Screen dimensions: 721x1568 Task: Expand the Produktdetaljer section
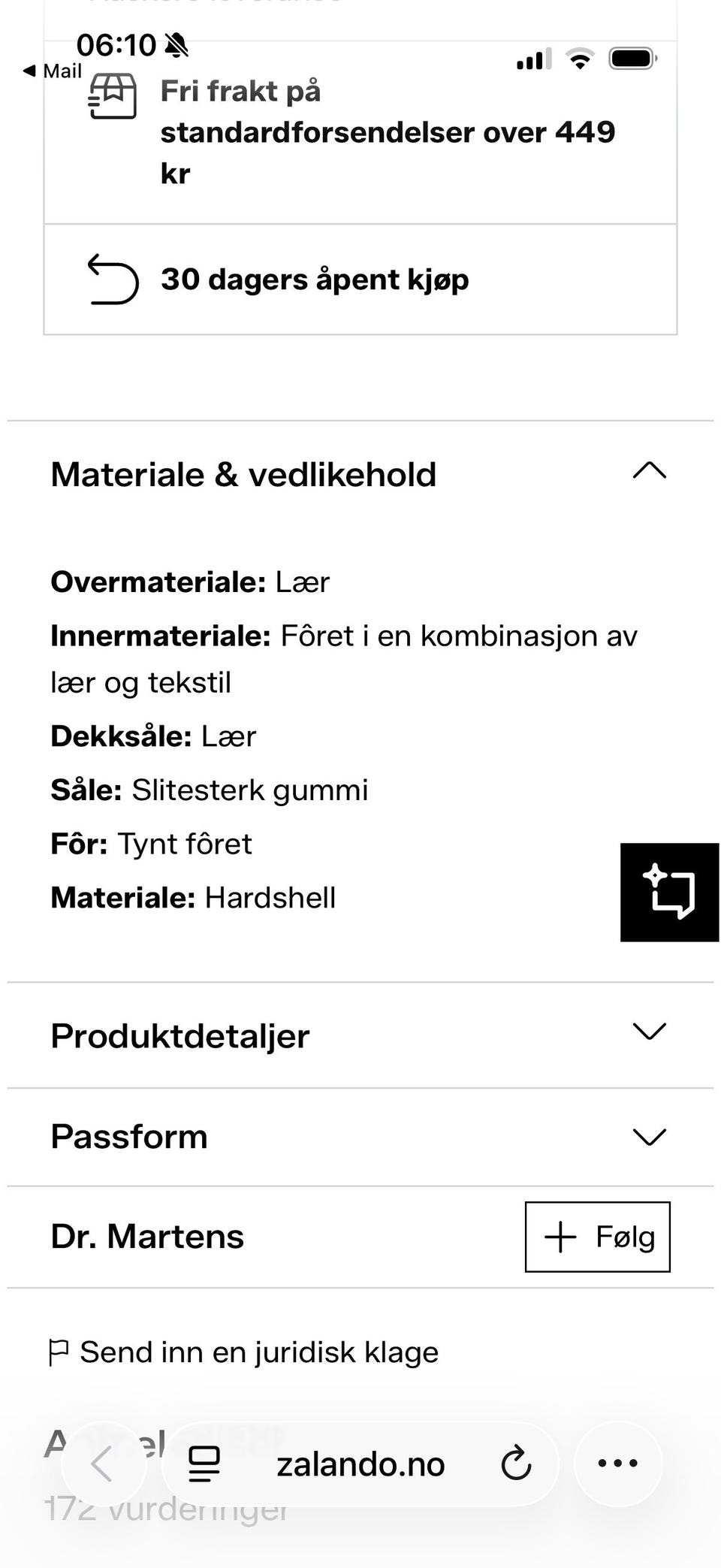point(360,1035)
